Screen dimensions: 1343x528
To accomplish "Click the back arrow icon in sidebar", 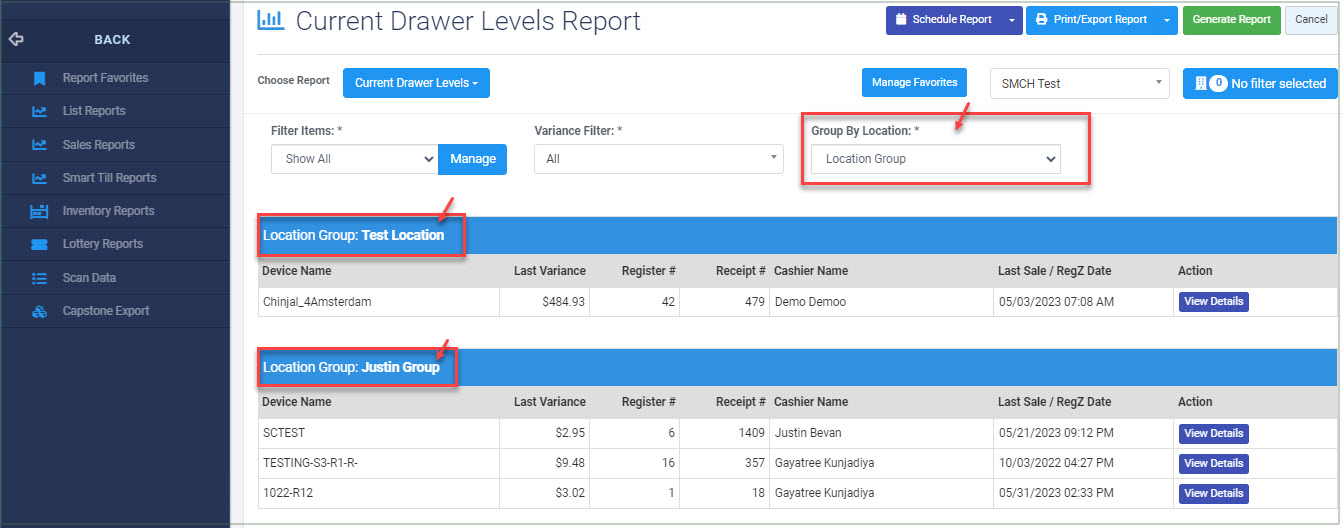I will coord(15,39).
